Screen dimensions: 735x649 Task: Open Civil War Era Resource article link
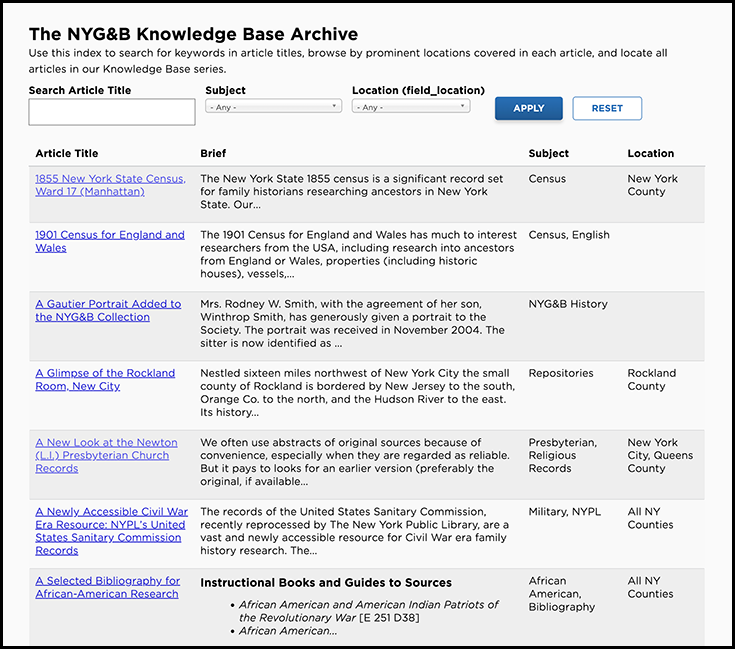coord(110,531)
